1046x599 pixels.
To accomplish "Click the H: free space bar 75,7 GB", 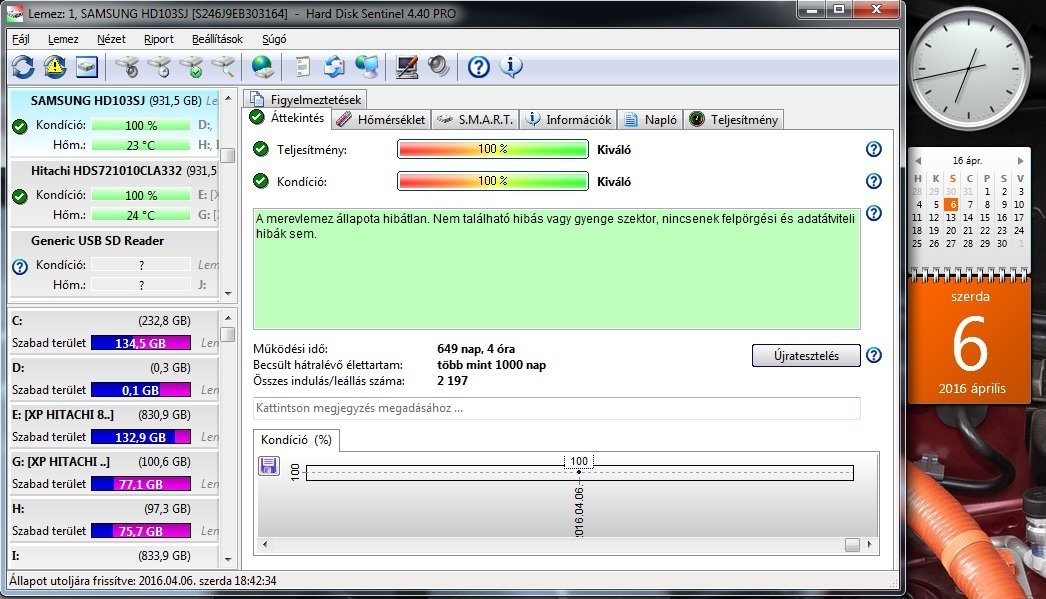I will pos(141,532).
